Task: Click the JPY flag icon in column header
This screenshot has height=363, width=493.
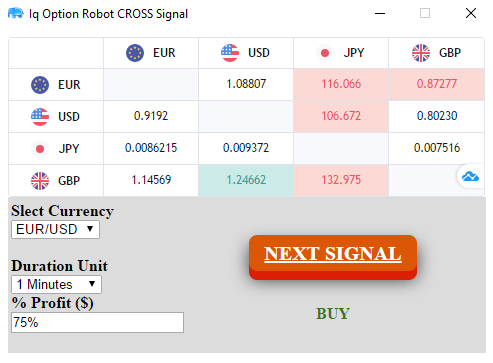Action: (325, 53)
